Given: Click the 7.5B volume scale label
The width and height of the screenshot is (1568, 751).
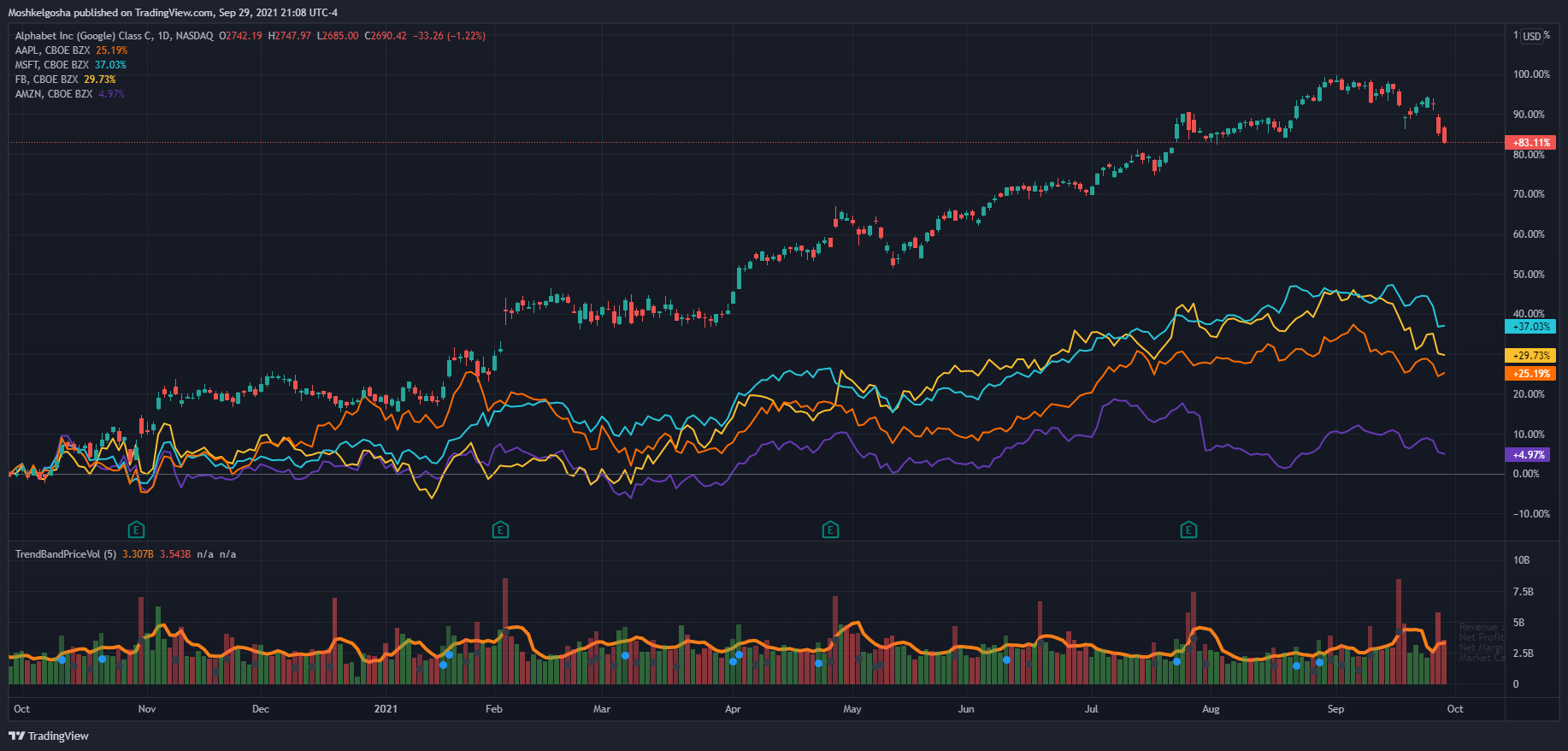Looking at the screenshot, I should pyautogui.click(x=1524, y=592).
